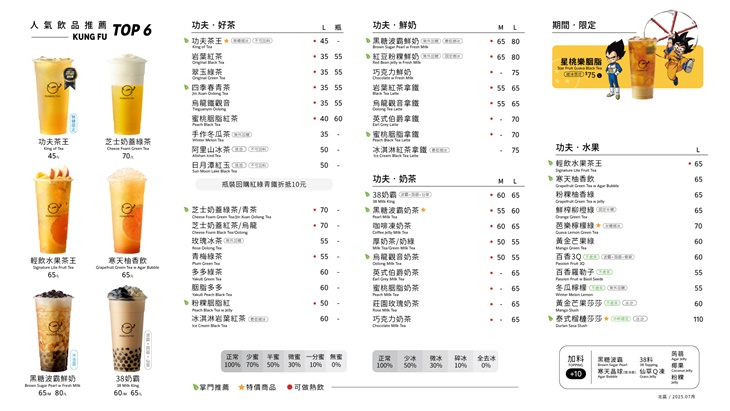Click the 可做熱飲 red dot legend icon
Image resolution: width=730 pixels, height=411 pixels.
click(290, 387)
